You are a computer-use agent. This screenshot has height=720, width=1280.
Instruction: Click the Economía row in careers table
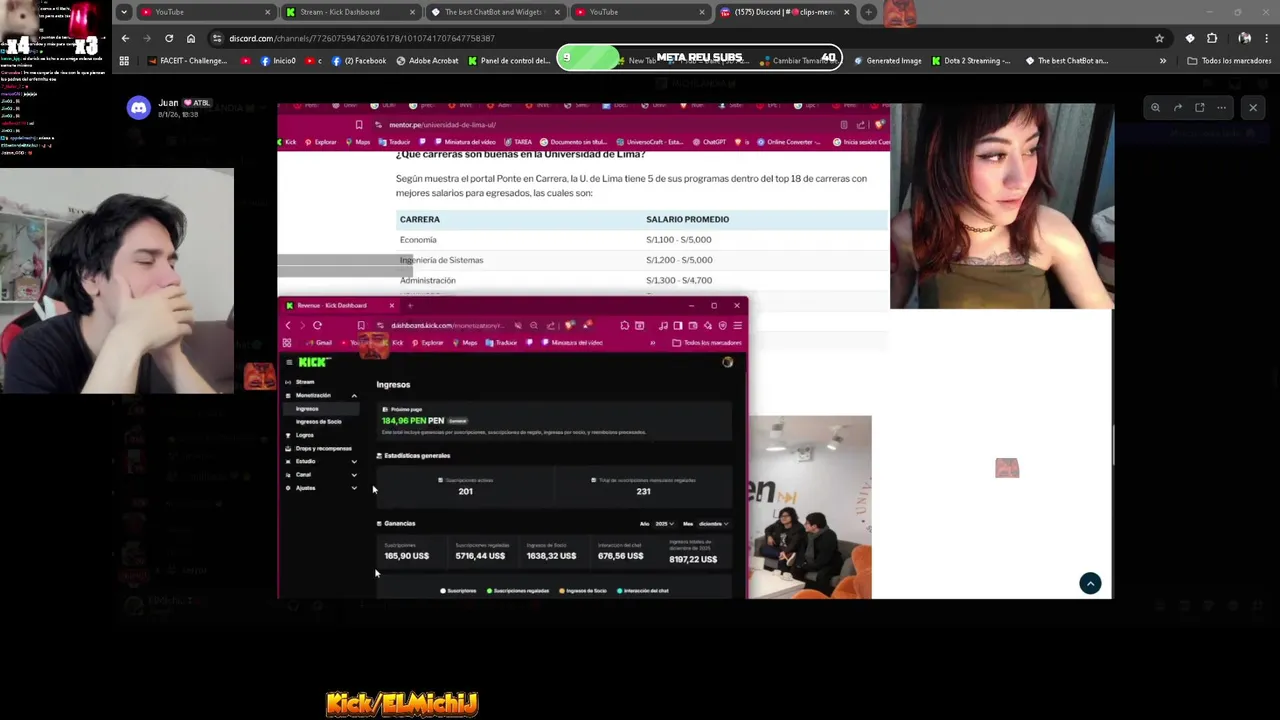tap(641, 240)
